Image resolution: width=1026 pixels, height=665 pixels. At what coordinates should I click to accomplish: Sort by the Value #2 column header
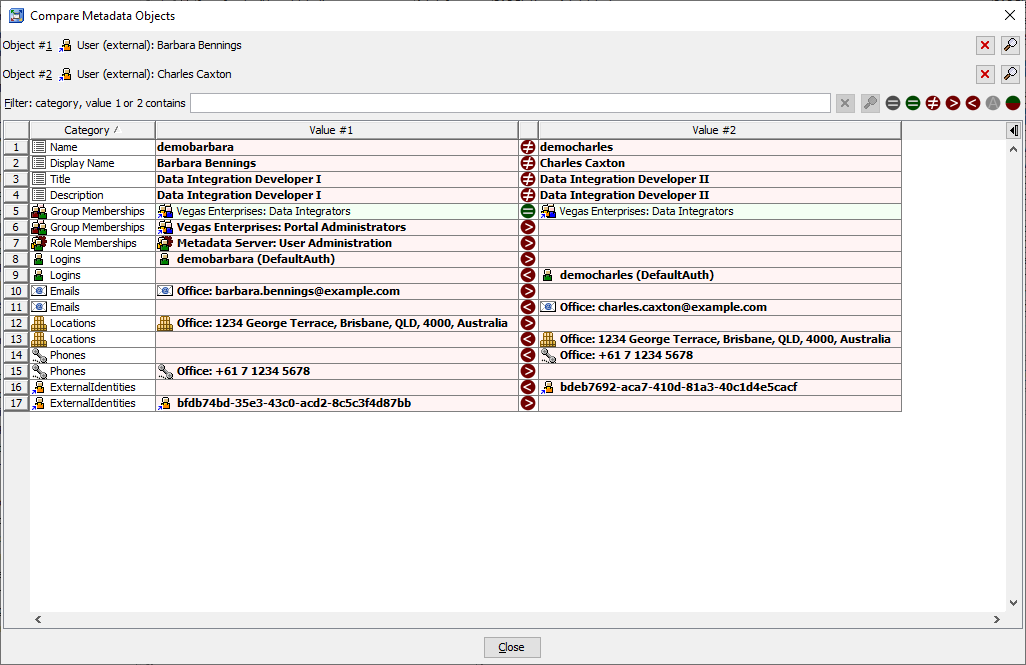(x=719, y=130)
